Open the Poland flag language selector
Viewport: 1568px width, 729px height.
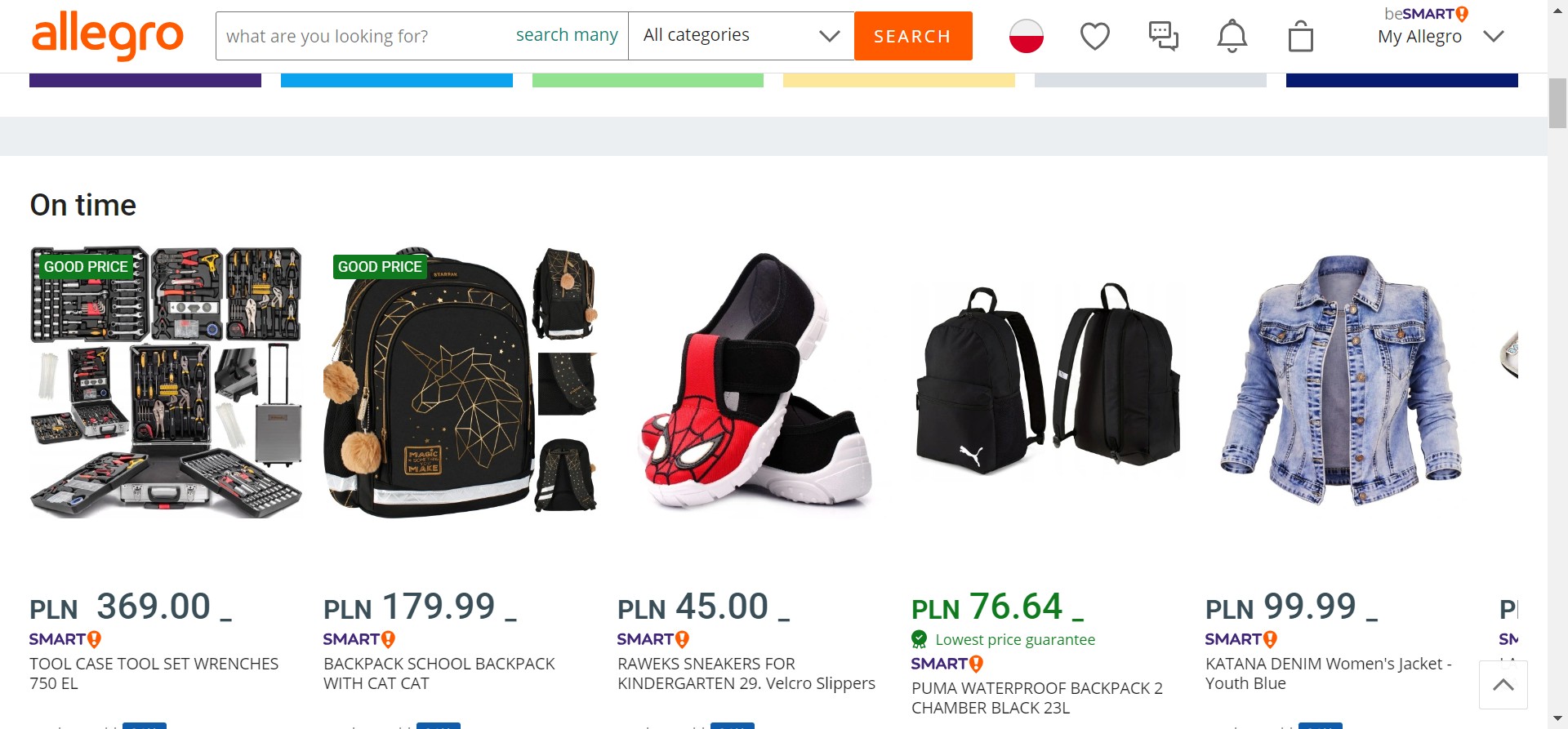[1026, 36]
